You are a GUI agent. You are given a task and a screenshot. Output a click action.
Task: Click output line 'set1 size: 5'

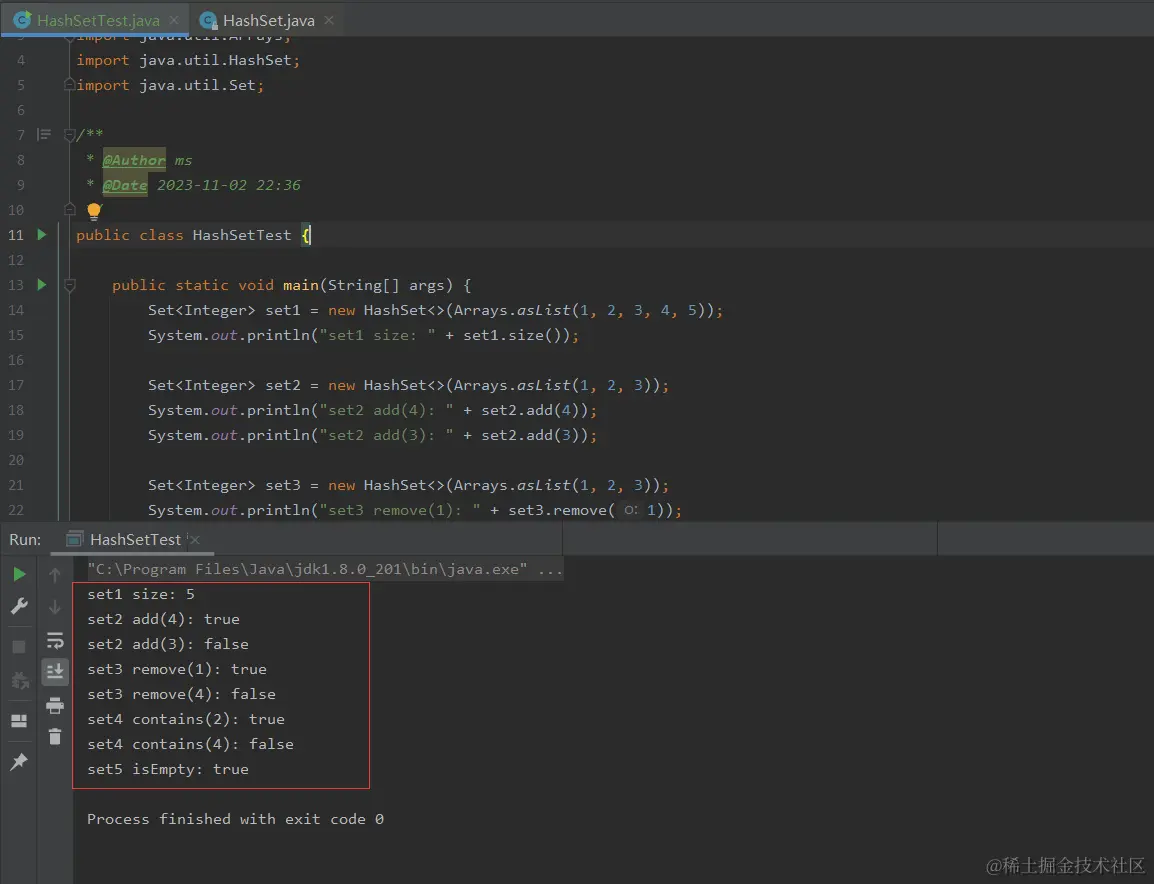(x=141, y=594)
